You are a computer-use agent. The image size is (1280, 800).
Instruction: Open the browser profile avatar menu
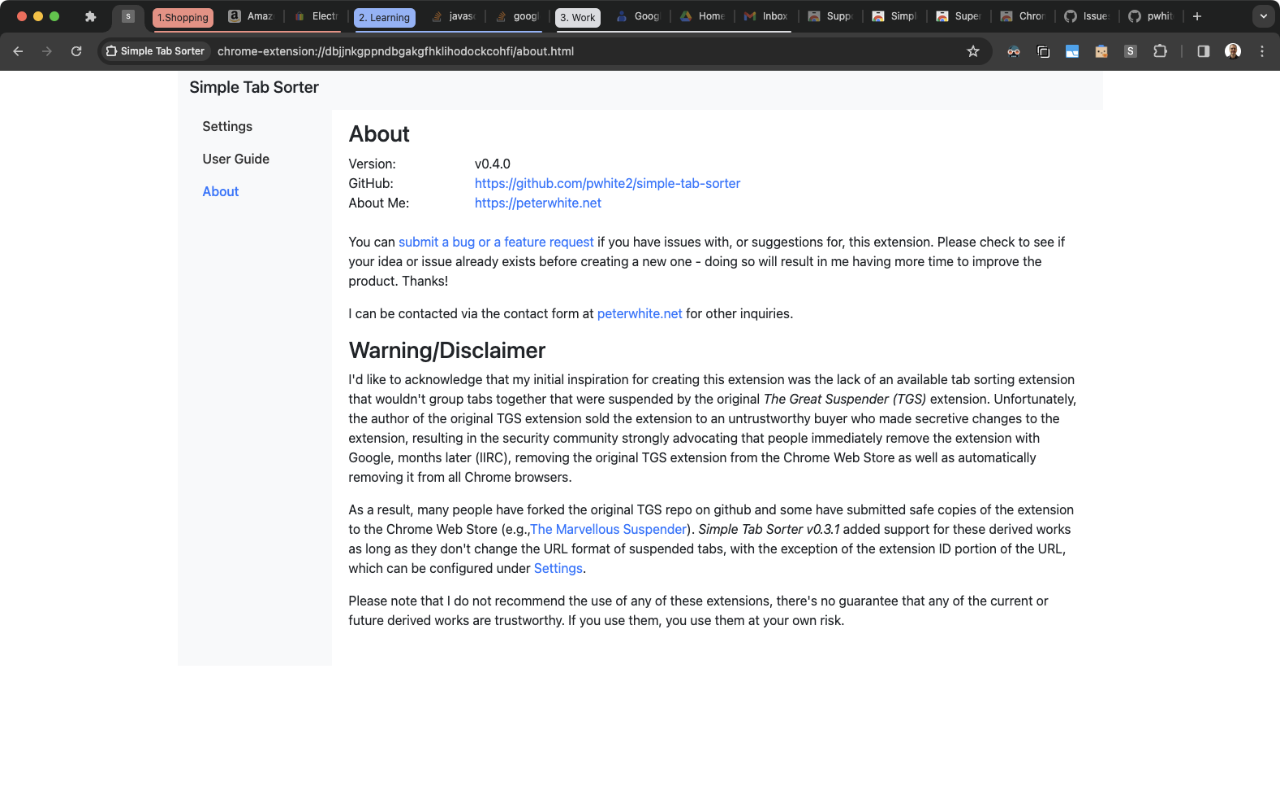[1232, 51]
